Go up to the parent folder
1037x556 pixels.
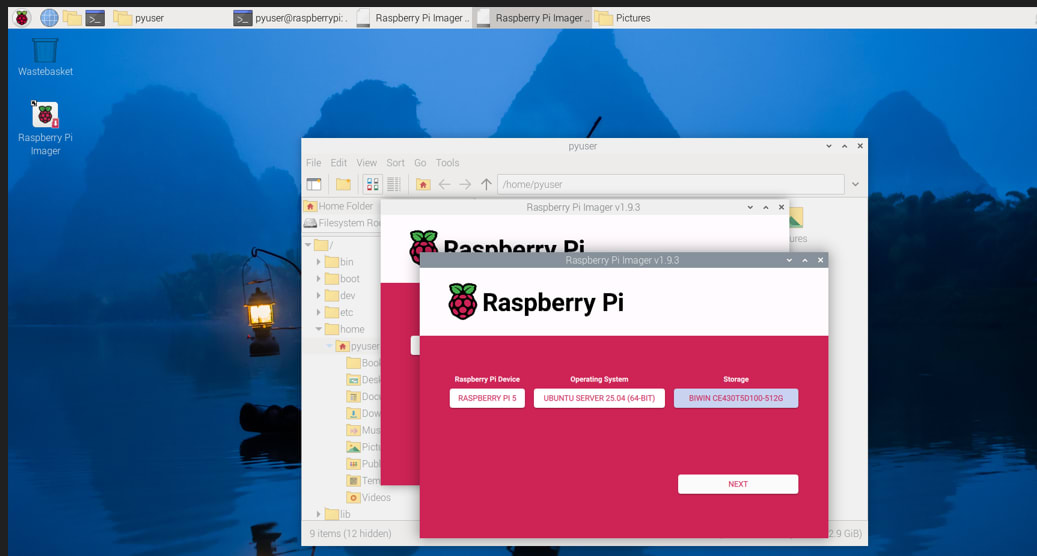(x=486, y=184)
